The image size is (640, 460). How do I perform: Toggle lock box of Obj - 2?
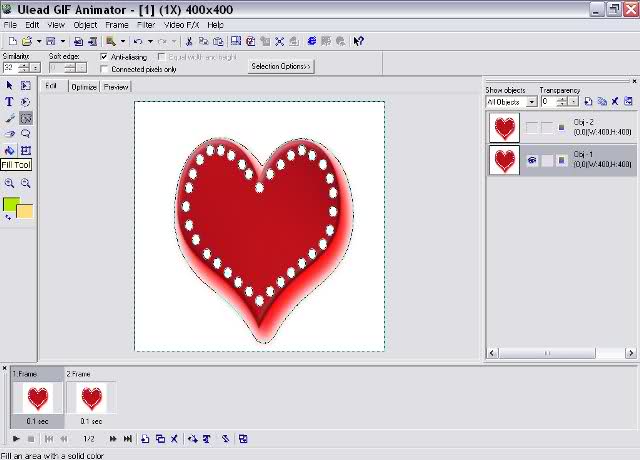point(547,128)
